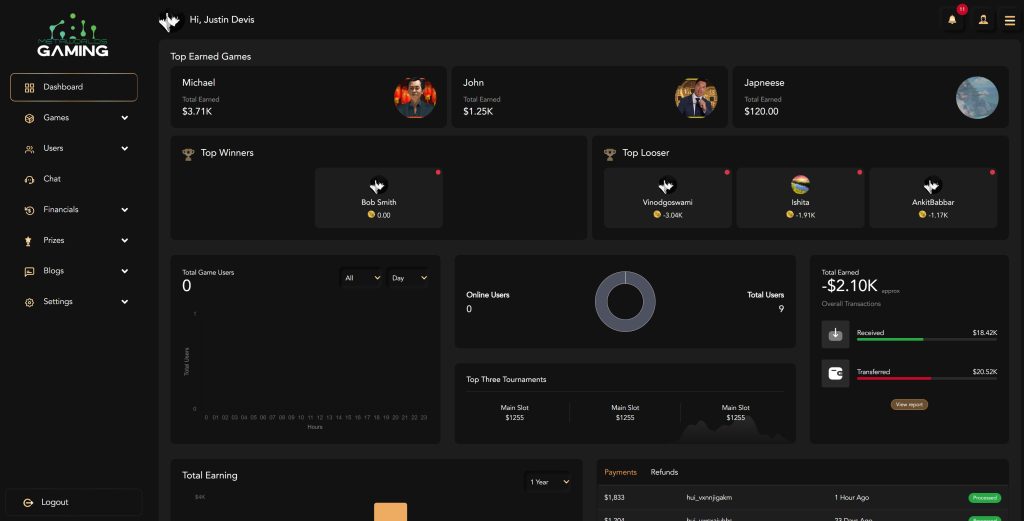Open the Day period dropdown

pyautogui.click(x=409, y=278)
